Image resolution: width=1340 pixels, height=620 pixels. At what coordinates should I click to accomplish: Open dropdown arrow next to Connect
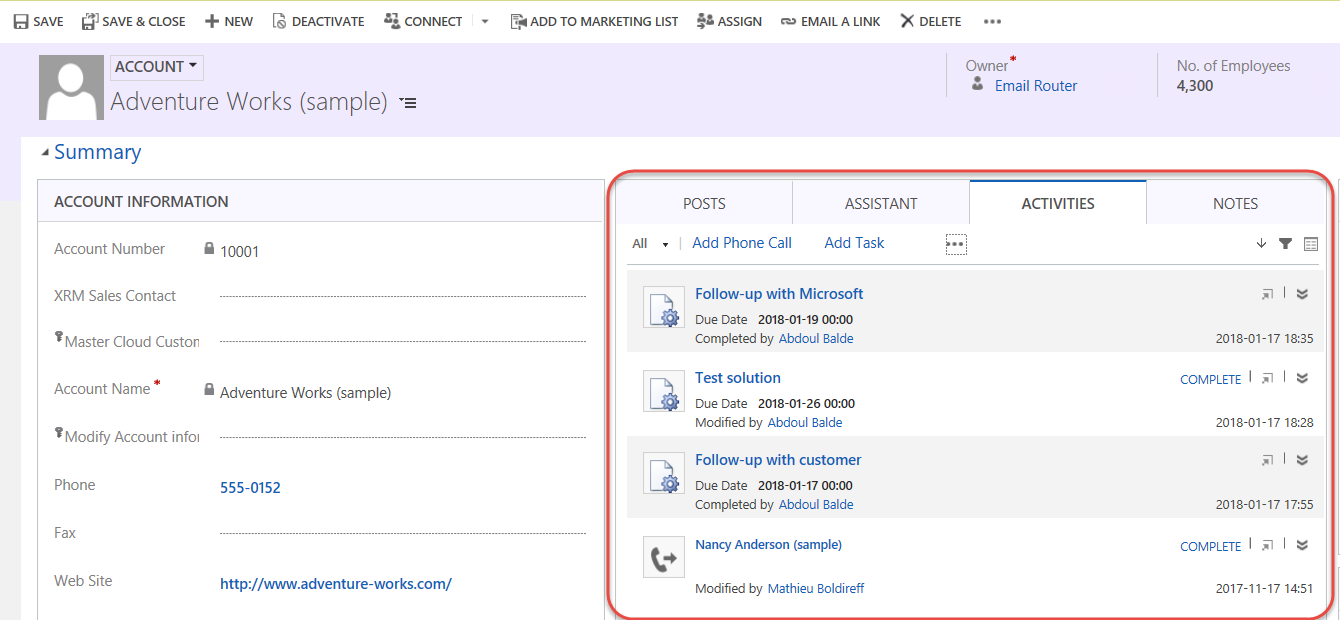pos(485,21)
